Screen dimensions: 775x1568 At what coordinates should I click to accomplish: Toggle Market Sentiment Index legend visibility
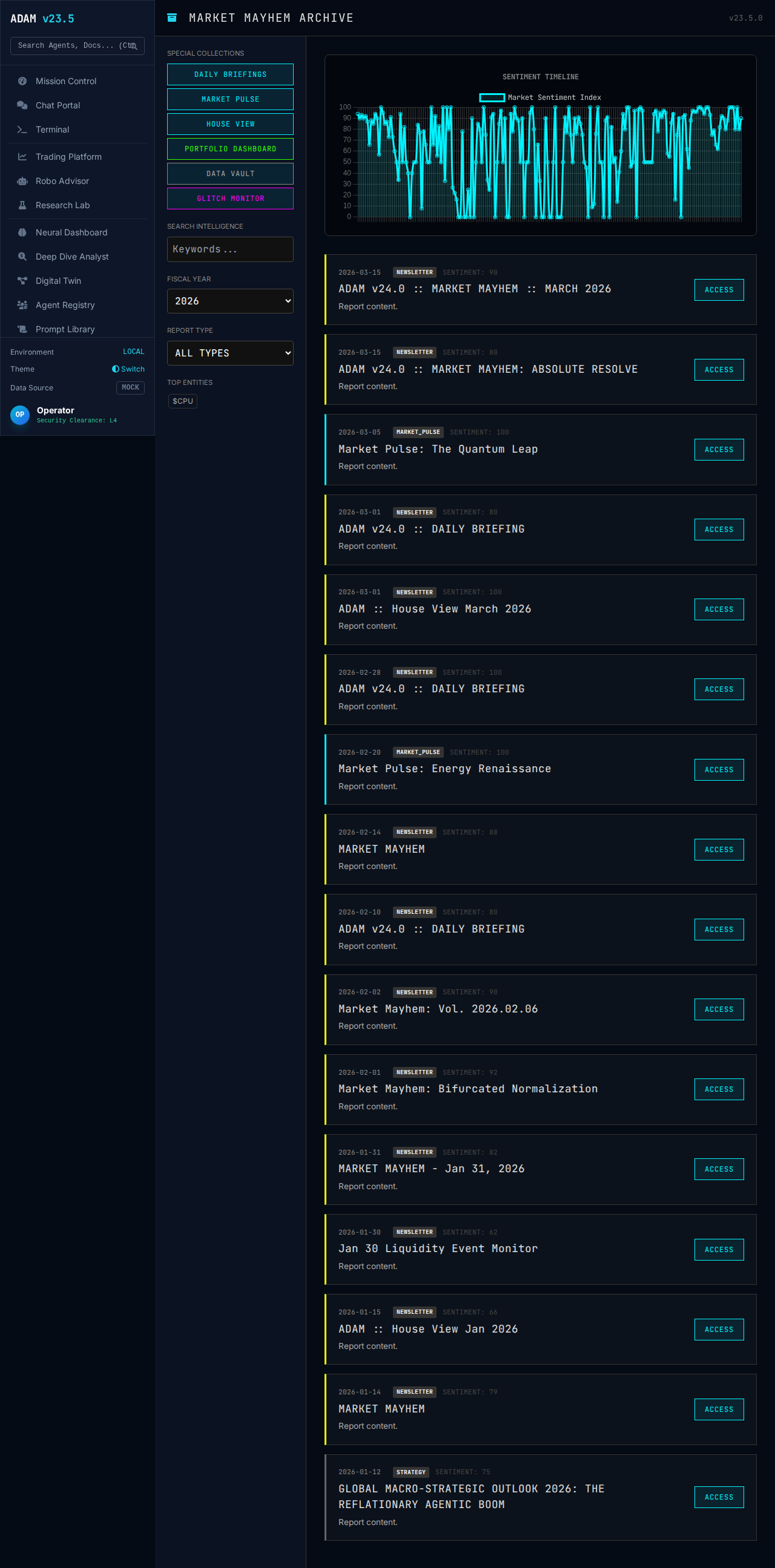pos(540,97)
